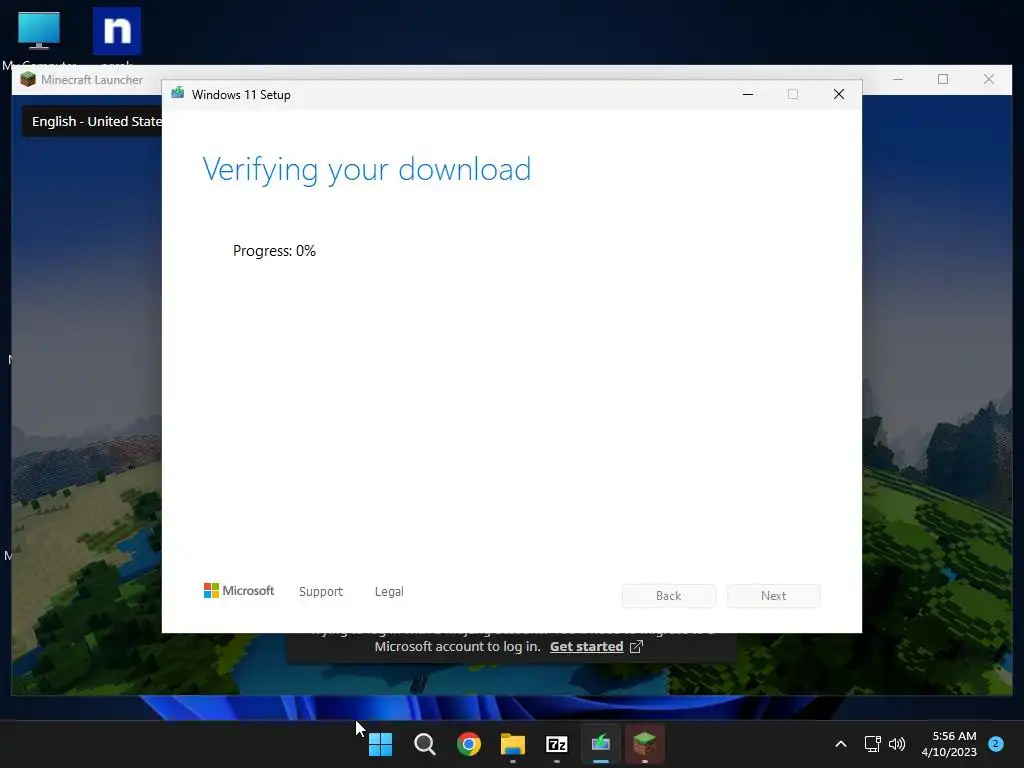This screenshot has width=1024, height=768.
Task: Open File Explorer from the taskbar
Action: click(x=513, y=744)
